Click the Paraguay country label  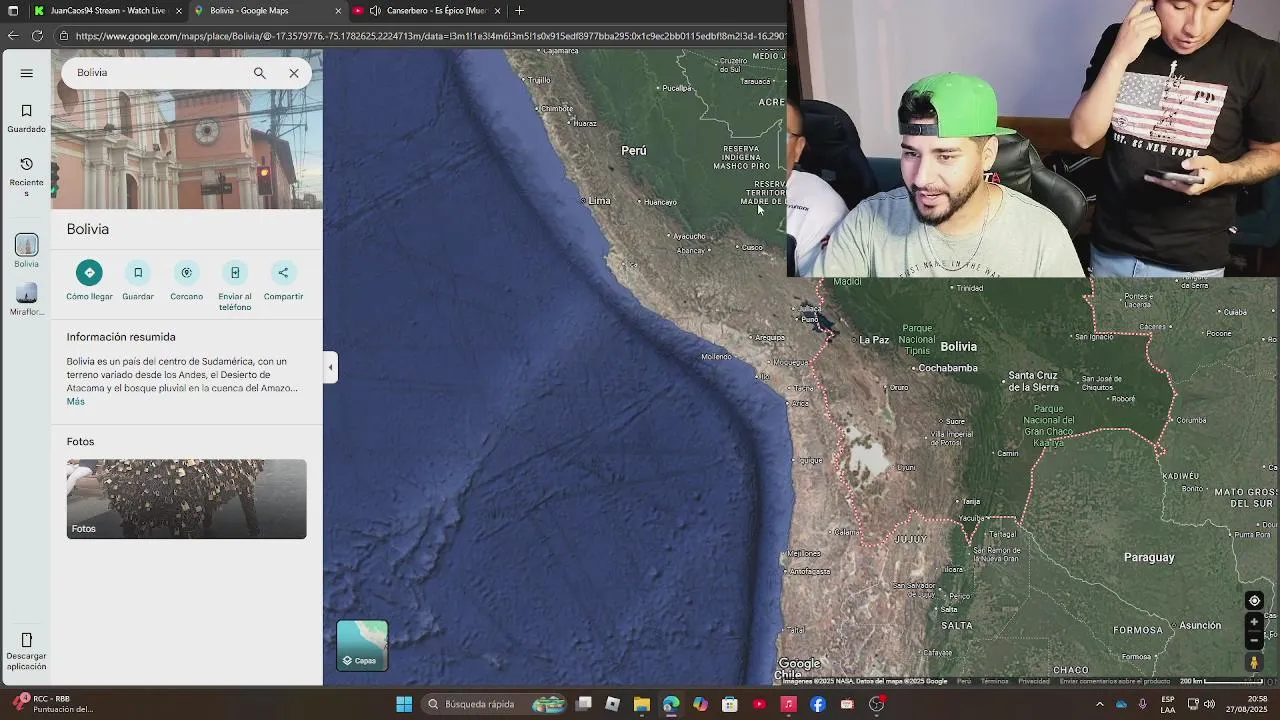[1149, 557]
